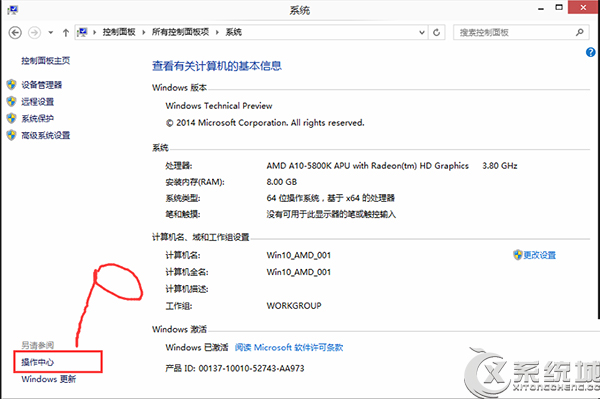The width and height of the screenshot is (600, 399).
Task: Select 所有控制面板项 breadcrumb
Action: pyautogui.click(x=180, y=32)
